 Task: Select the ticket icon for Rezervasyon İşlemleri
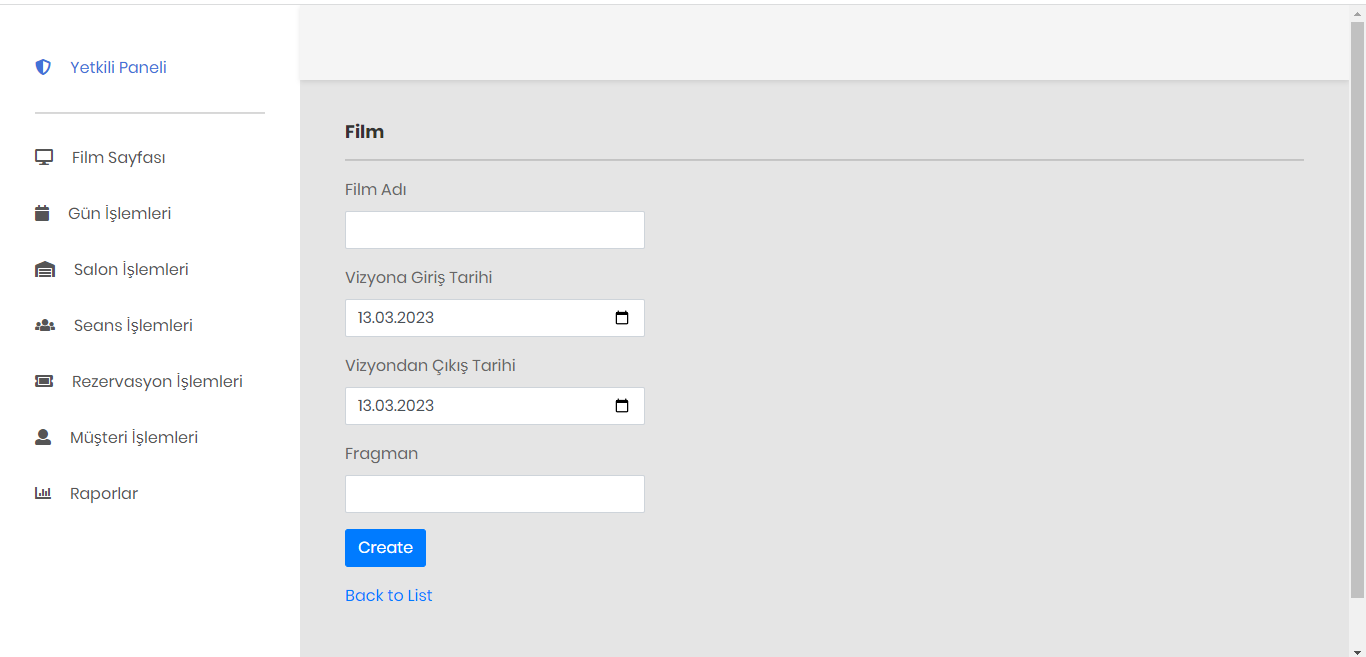pyautogui.click(x=43, y=380)
